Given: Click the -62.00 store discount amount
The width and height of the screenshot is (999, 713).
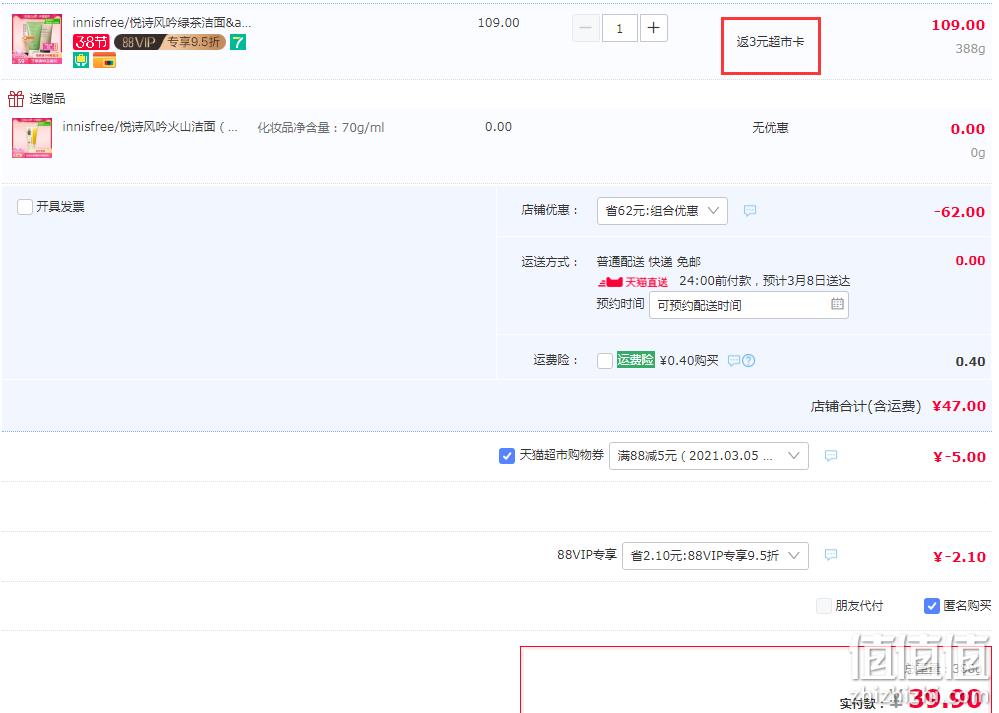Looking at the screenshot, I should pyautogui.click(x=959, y=212).
